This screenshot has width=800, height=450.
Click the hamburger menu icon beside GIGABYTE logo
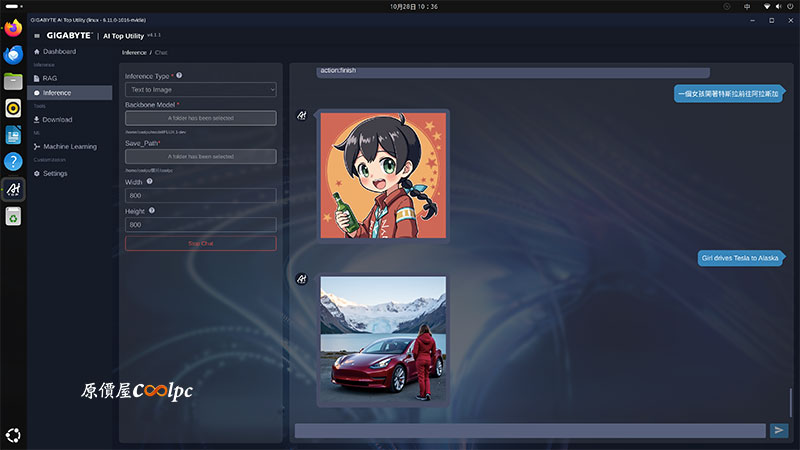(x=37, y=35)
